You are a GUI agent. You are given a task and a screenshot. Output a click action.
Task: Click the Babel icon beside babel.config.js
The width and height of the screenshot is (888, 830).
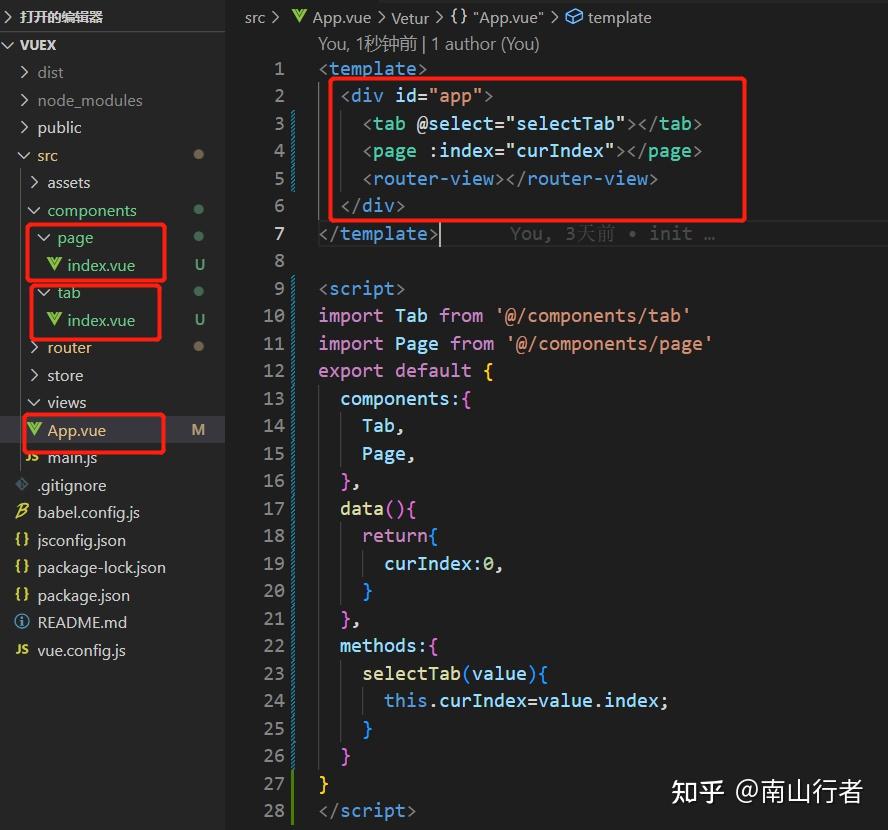22,512
